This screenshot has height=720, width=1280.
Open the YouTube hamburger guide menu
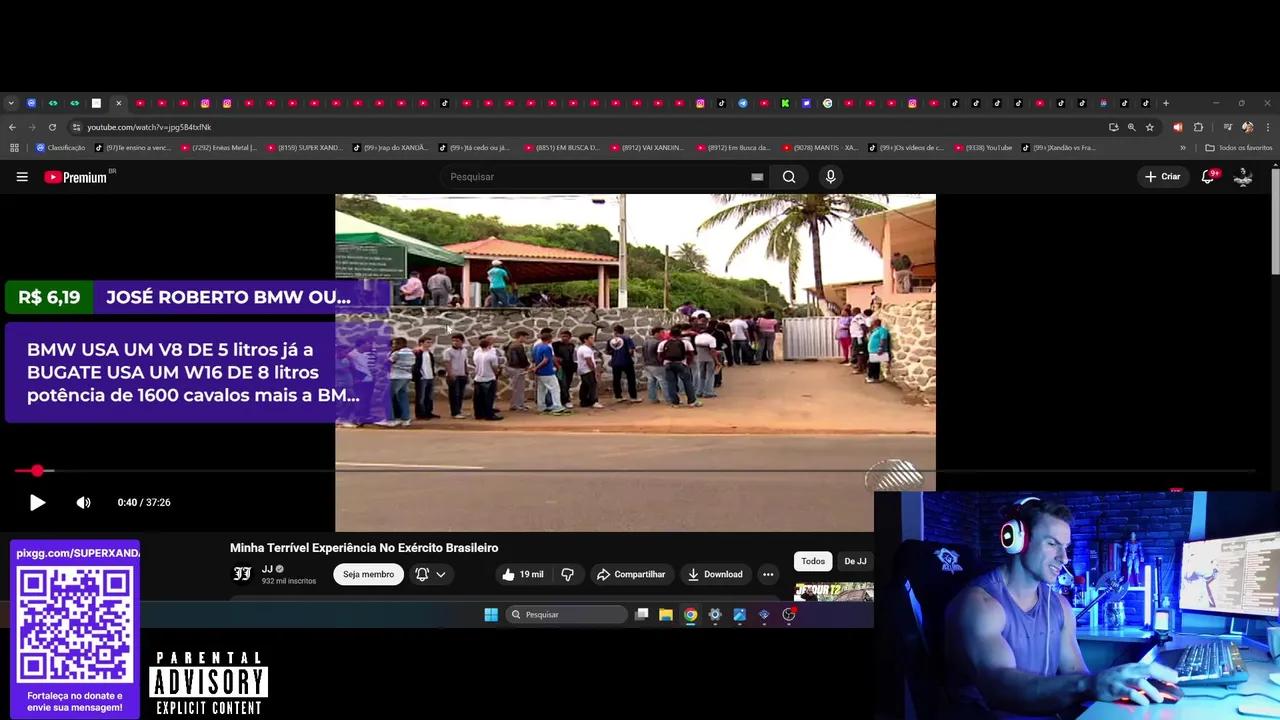[22, 177]
